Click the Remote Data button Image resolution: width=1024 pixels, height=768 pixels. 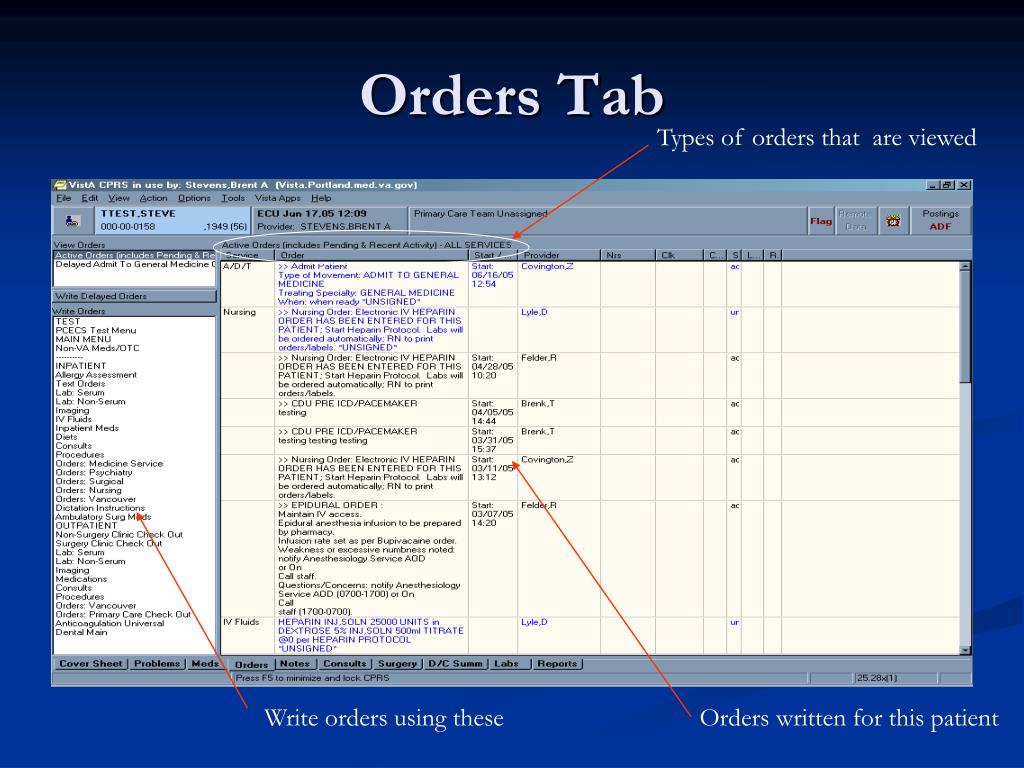[x=855, y=221]
